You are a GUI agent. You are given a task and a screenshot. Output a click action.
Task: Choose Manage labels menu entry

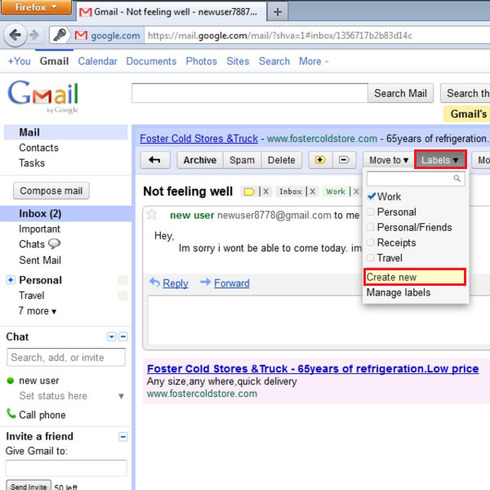pyautogui.click(x=398, y=293)
